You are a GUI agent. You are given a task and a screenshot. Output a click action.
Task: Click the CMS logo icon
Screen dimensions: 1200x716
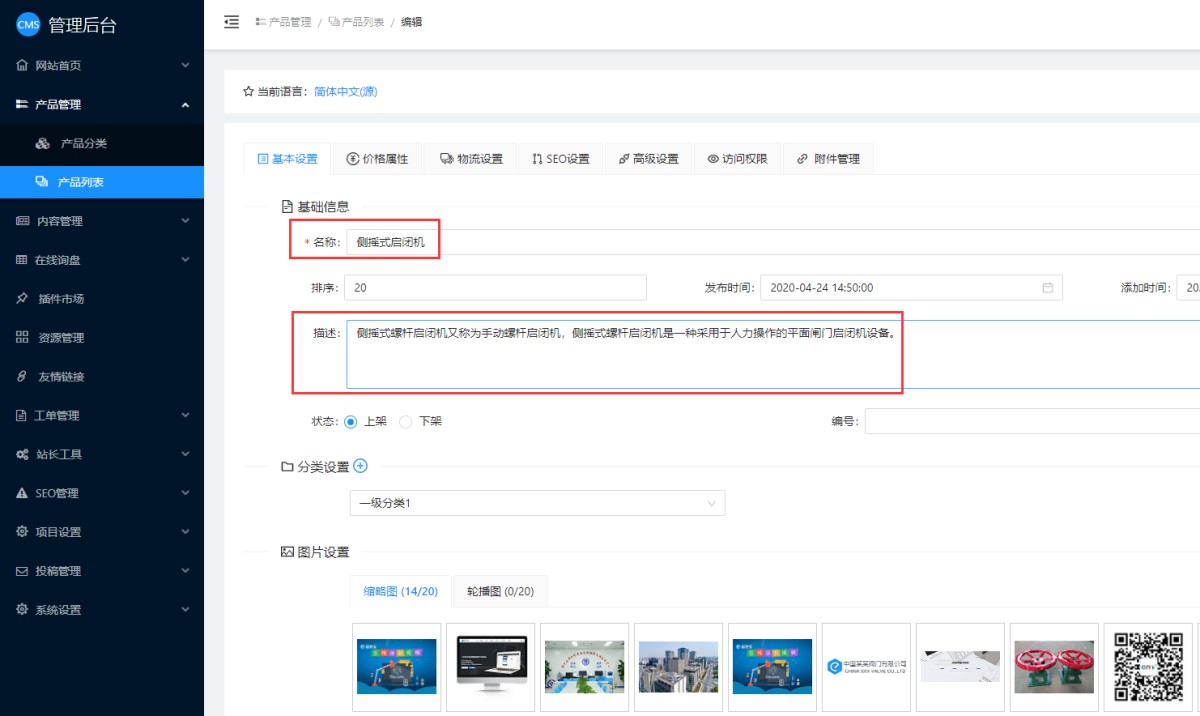[28, 26]
